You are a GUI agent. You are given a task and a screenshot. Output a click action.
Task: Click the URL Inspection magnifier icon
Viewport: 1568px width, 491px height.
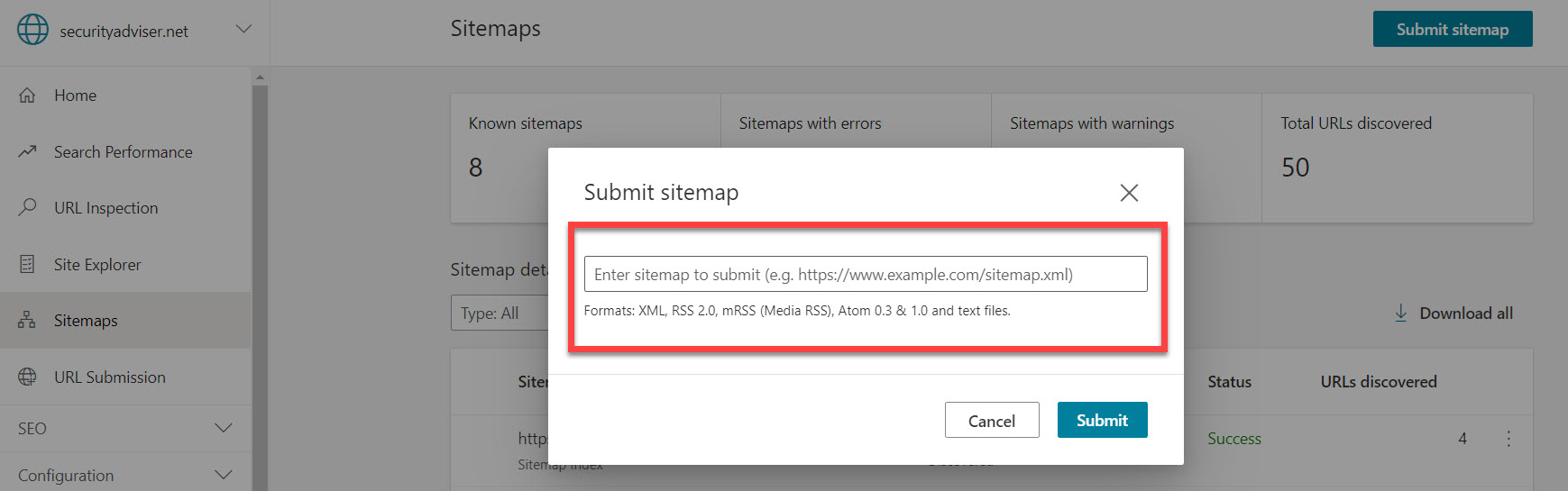pyautogui.click(x=27, y=207)
